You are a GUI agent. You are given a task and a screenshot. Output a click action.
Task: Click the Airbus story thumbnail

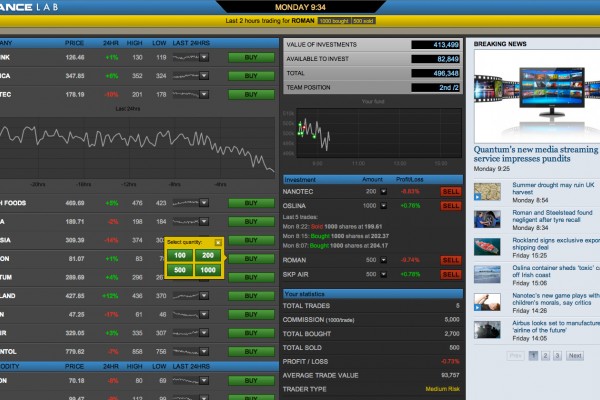pyautogui.click(x=487, y=330)
